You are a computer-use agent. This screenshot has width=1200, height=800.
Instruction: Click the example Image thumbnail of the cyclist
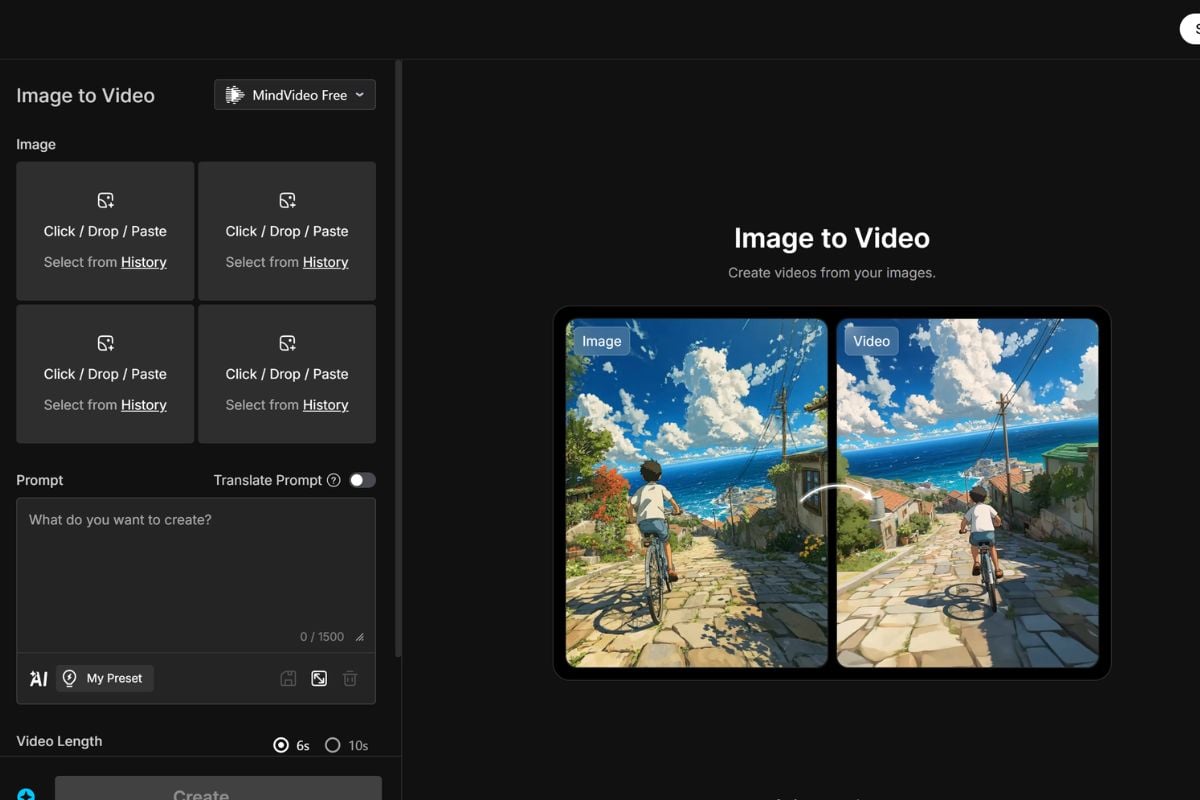pos(696,493)
